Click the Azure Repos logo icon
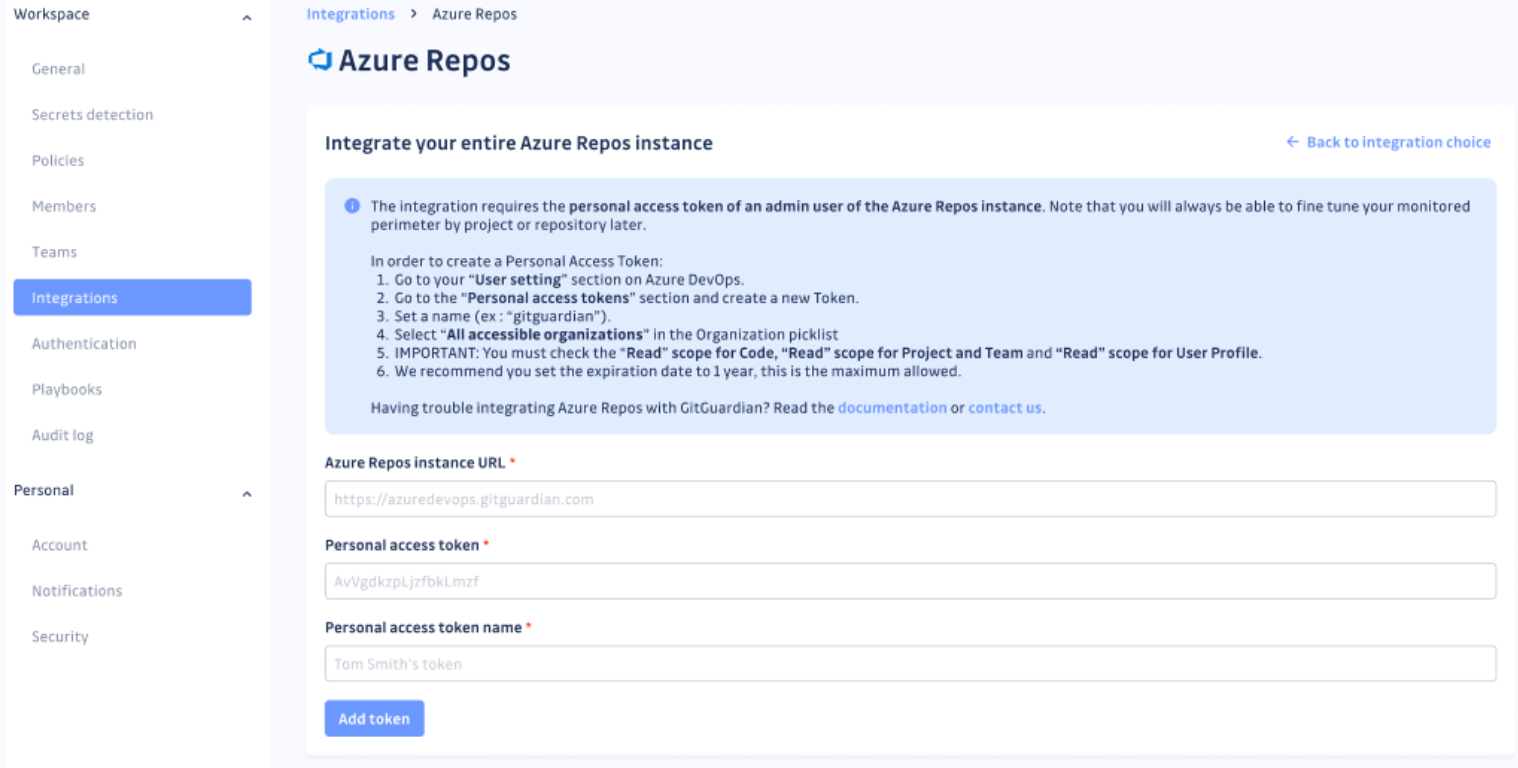Image resolution: width=1518 pixels, height=768 pixels. [x=319, y=60]
